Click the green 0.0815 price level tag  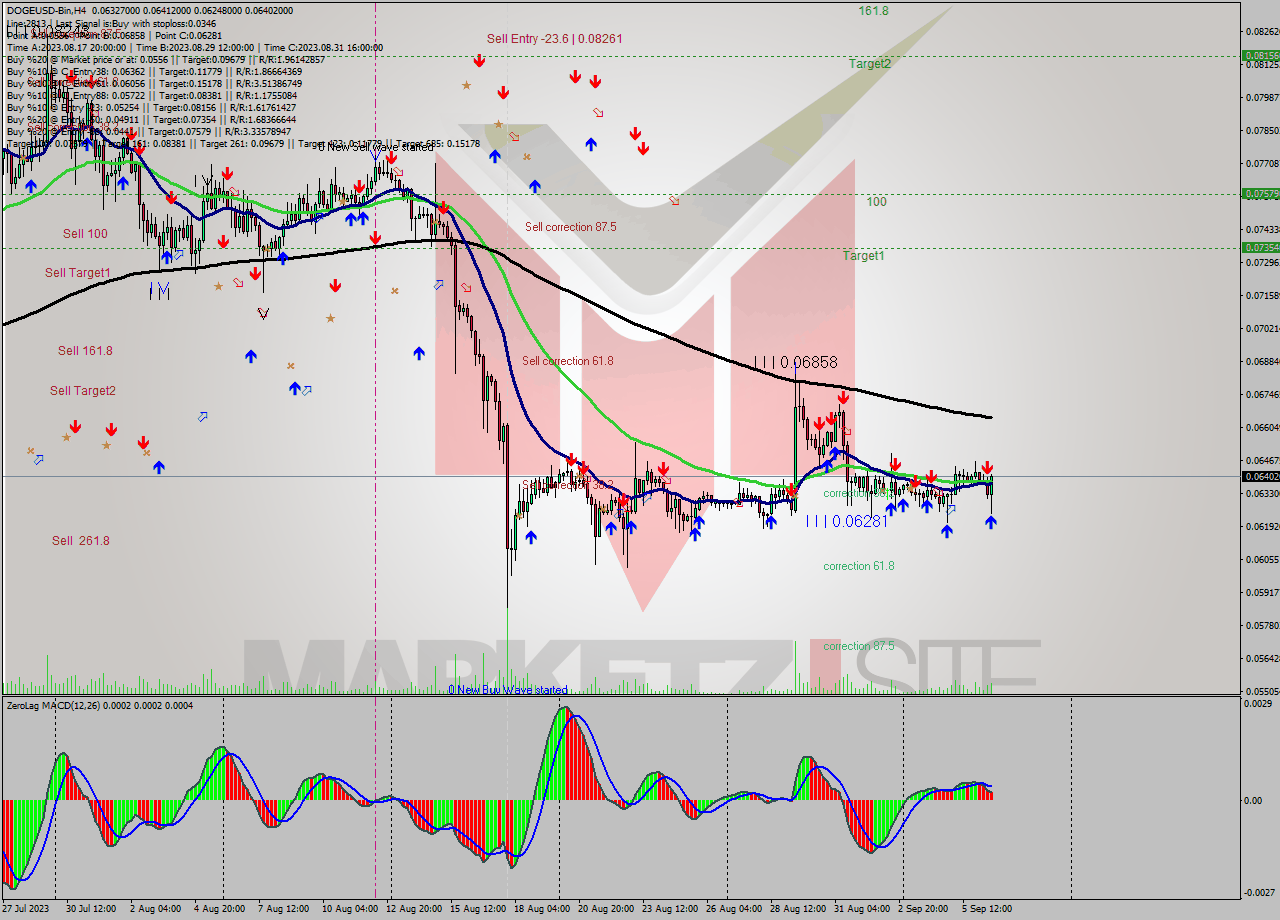point(1260,56)
